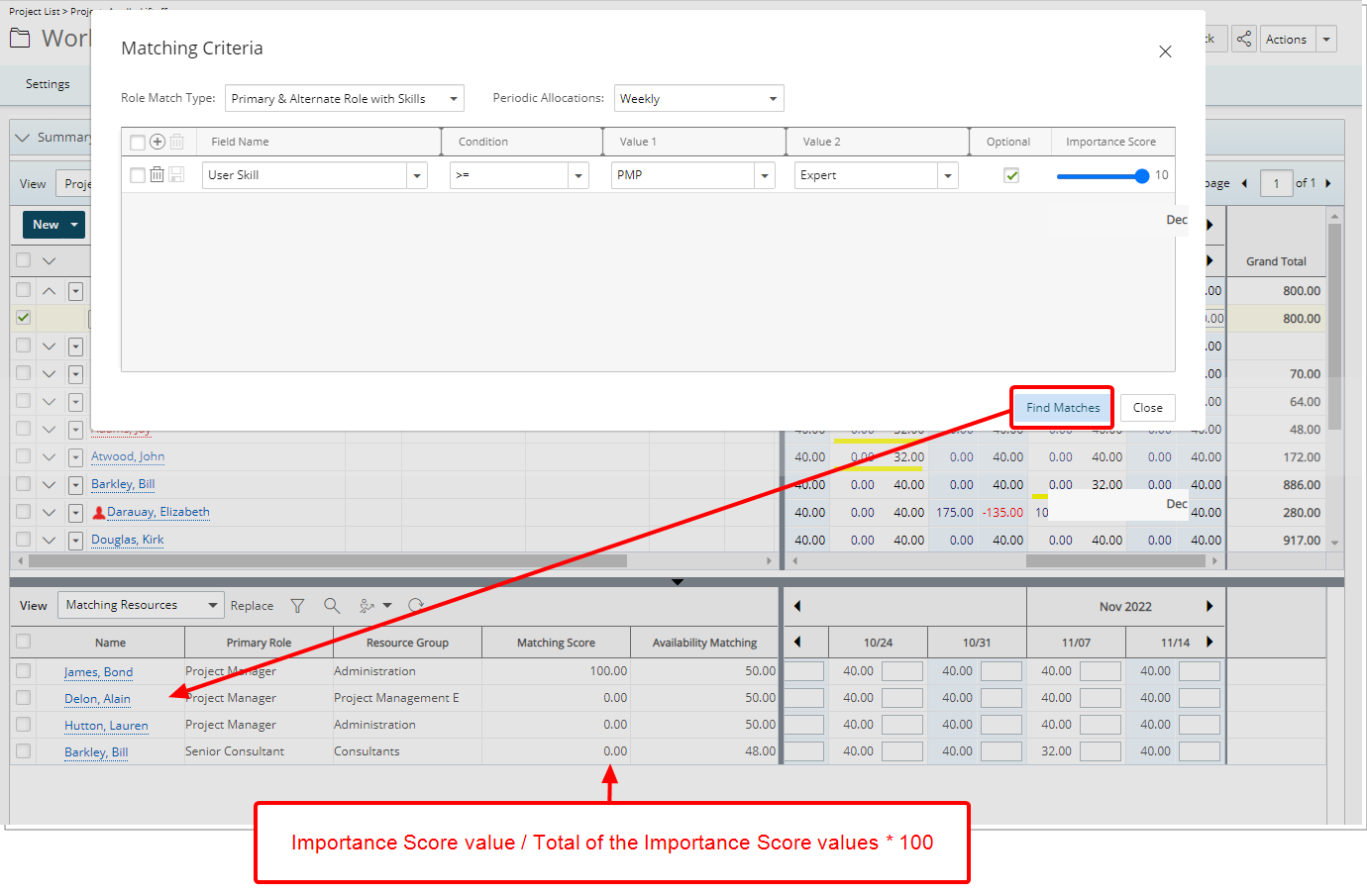The image size is (1367, 896).
Task: Click the search magnifier in Matching Resources toolbar
Action: click(332, 605)
